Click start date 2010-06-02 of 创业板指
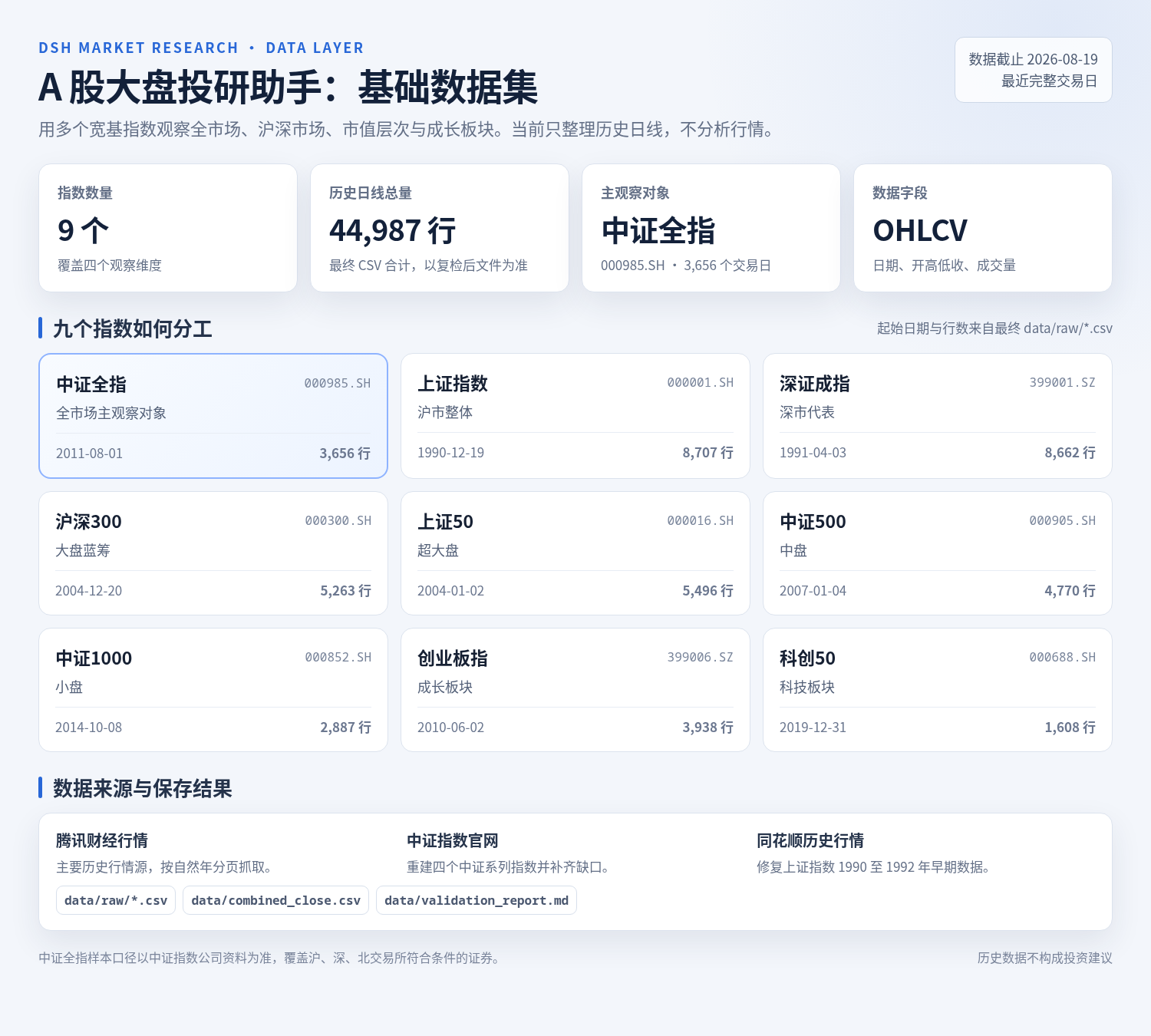1151x1036 pixels. [451, 728]
